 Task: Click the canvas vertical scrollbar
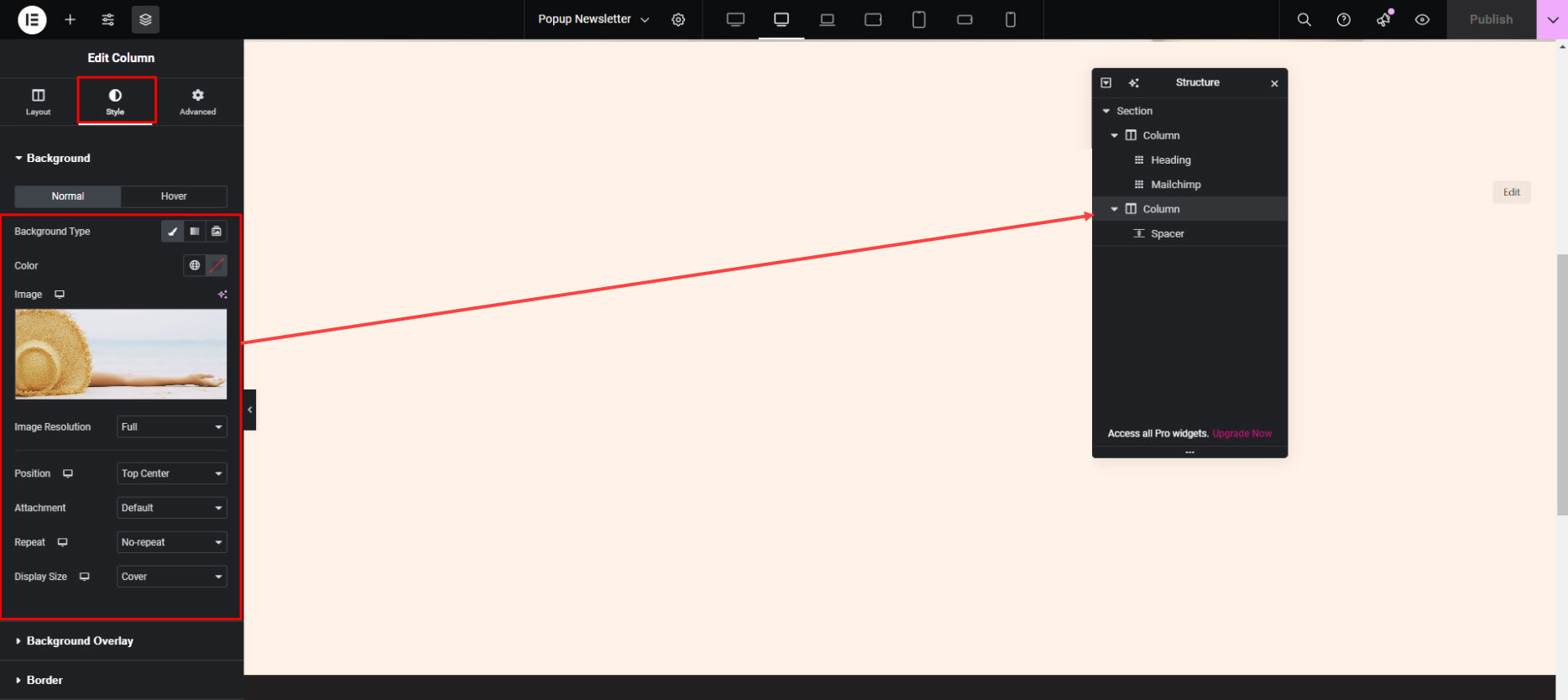point(1562,384)
